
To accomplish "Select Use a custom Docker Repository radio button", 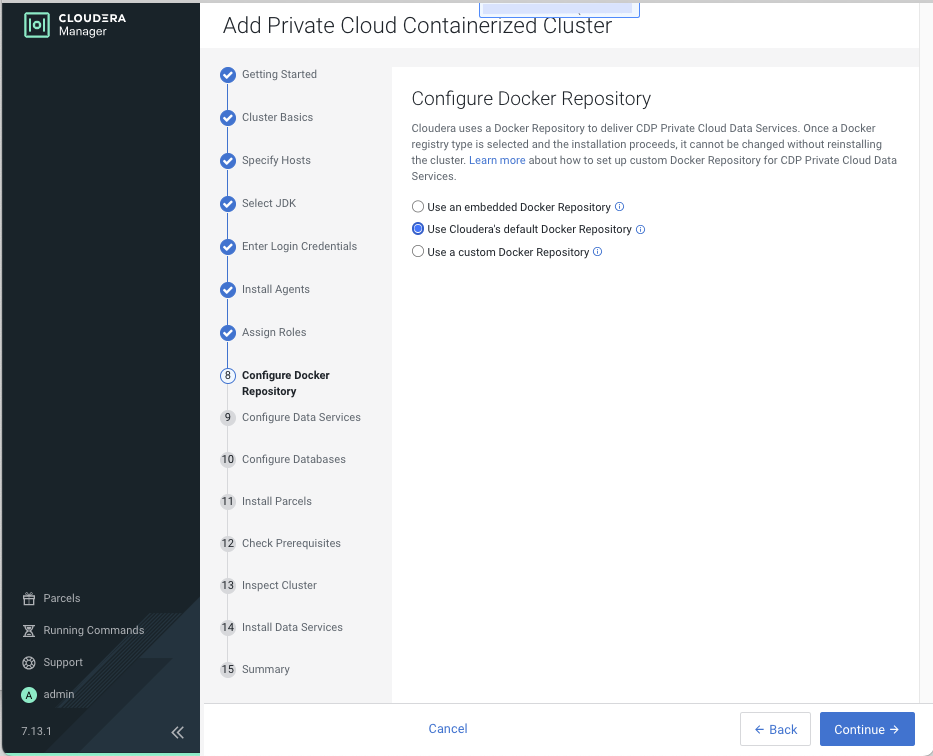I will pyautogui.click(x=418, y=252).
